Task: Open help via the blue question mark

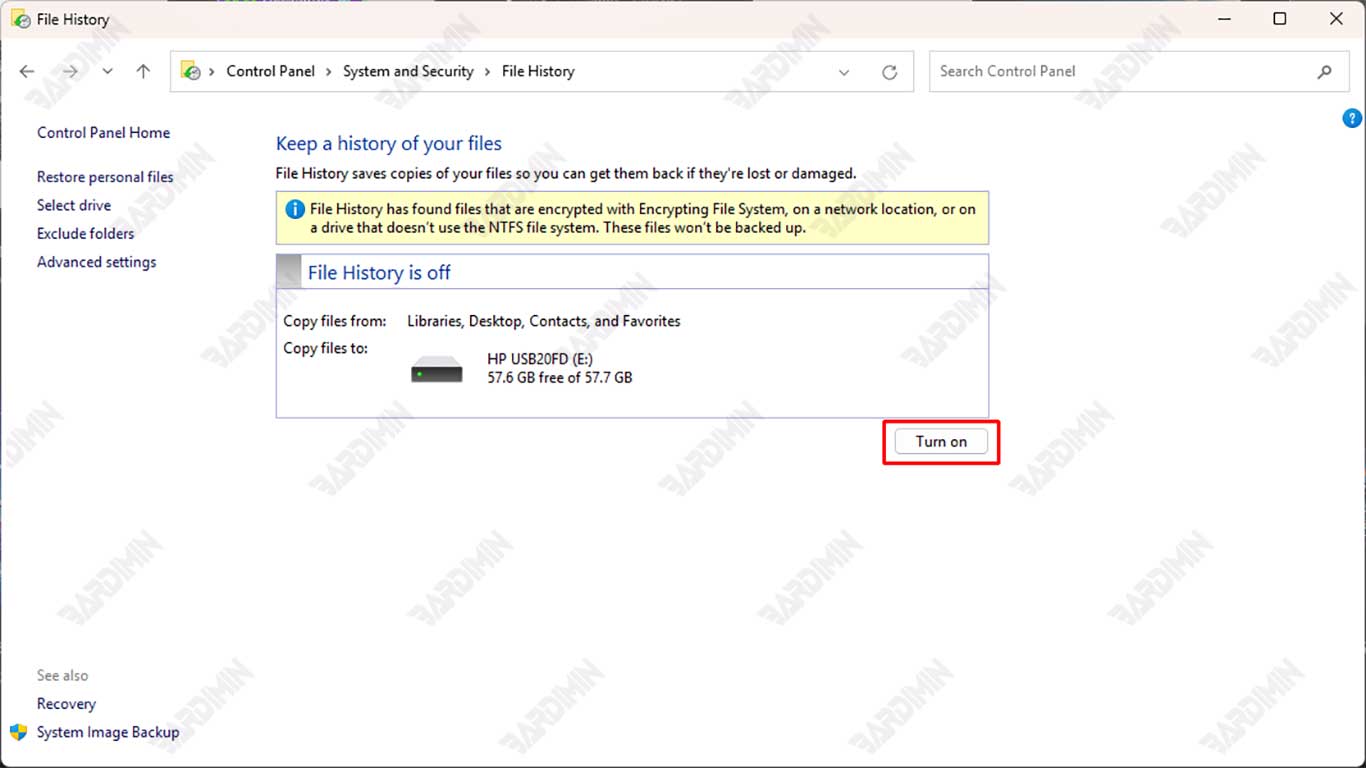Action: tap(1352, 118)
